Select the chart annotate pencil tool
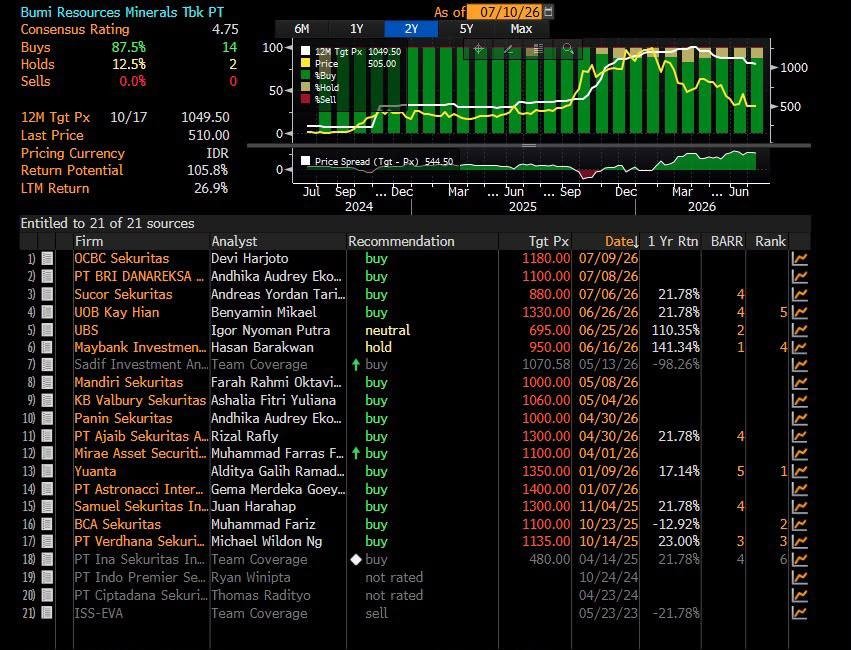 (508, 49)
